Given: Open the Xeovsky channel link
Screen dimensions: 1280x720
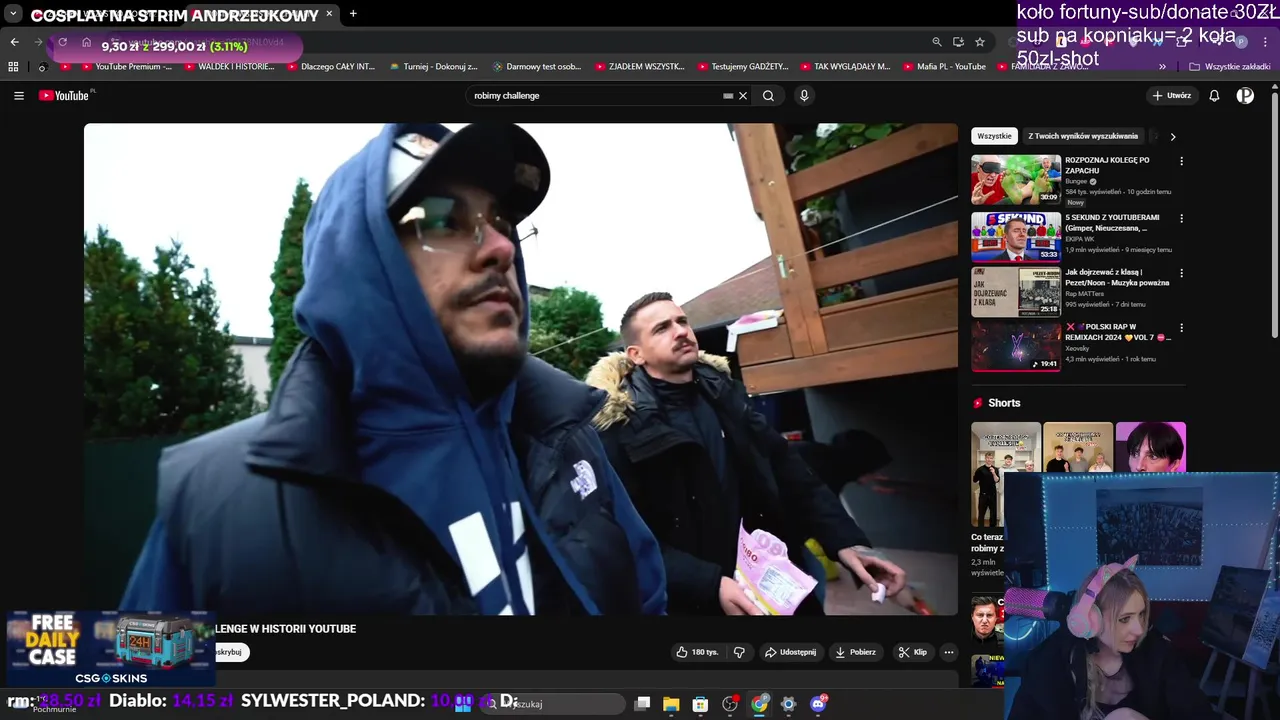Looking at the screenshot, I should pos(1077,348).
